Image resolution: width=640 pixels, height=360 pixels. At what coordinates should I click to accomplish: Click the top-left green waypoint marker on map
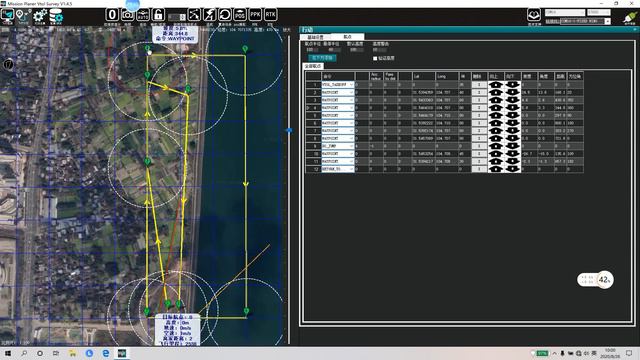tap(147, 49)
